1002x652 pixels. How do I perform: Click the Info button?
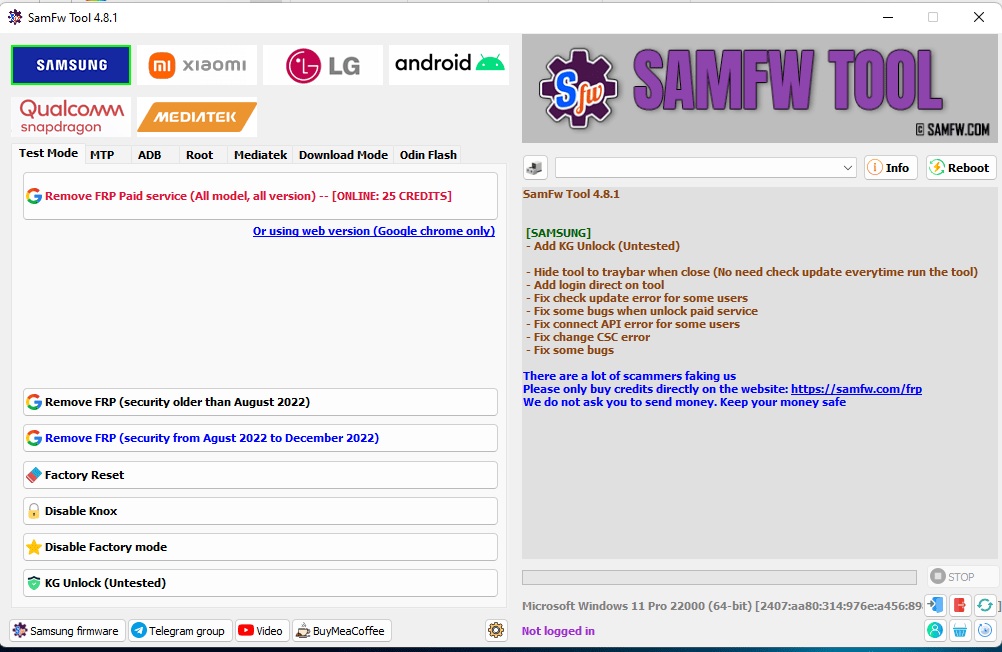coord(889,167)
